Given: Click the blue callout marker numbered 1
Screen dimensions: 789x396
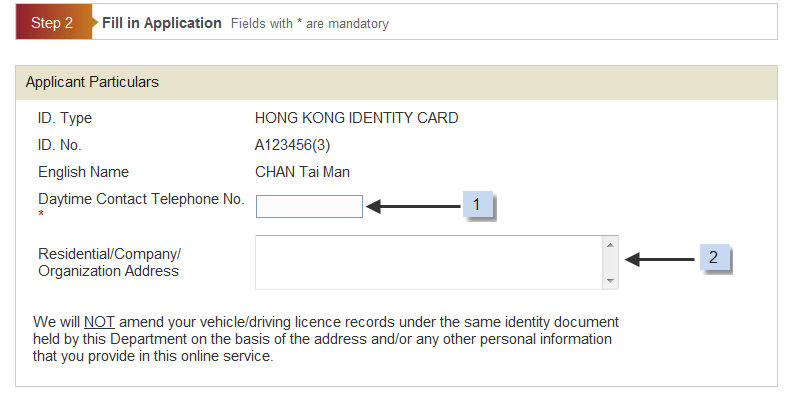Looking at the screenshot, I should [477, 204].
